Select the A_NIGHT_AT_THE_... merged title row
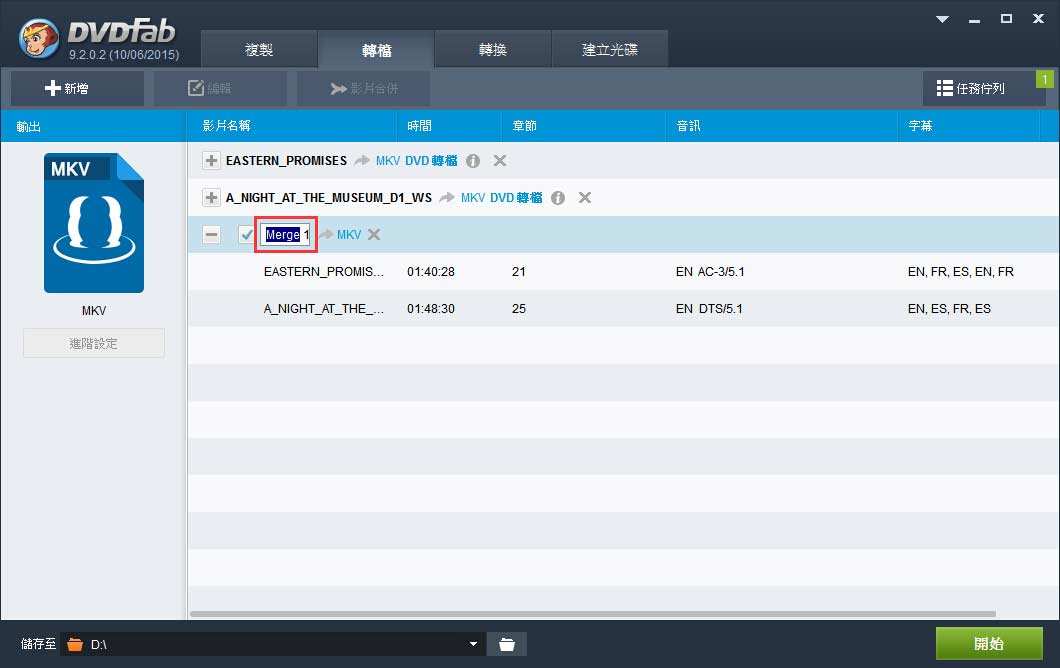Viewport: 1060px width, 668px height. click(623, 308)
